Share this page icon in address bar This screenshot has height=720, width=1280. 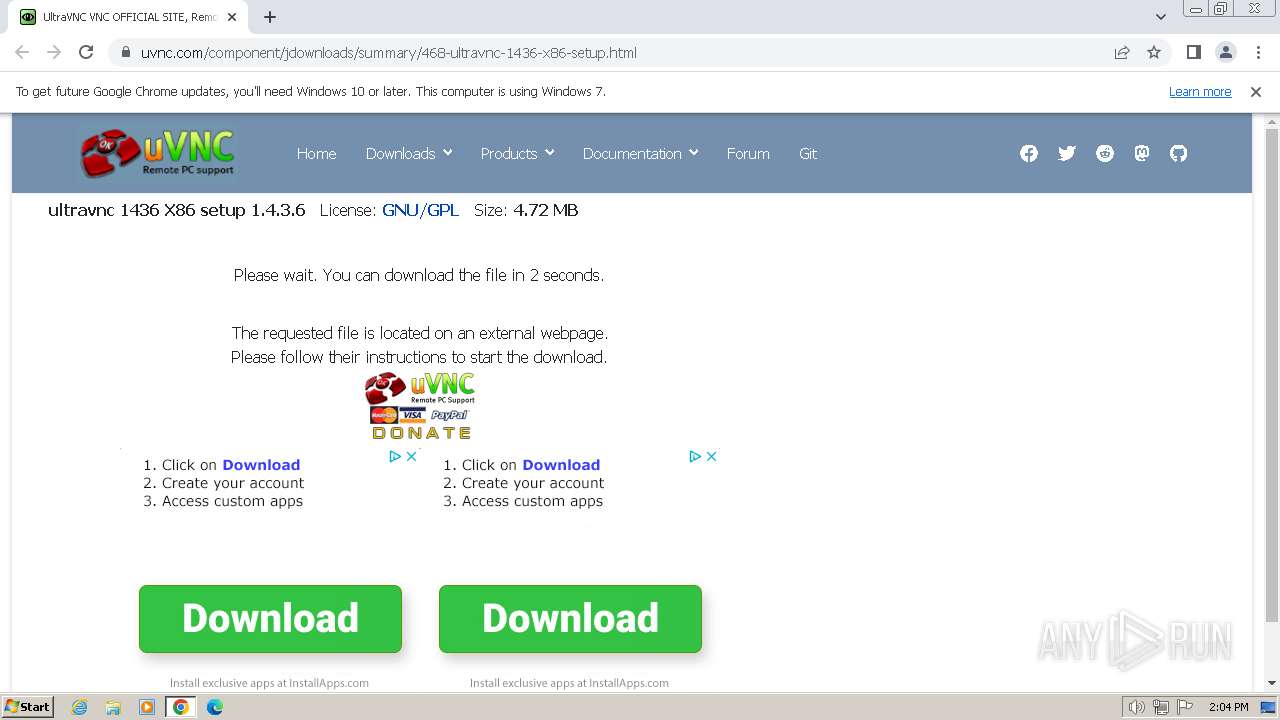coord(1122,52)
